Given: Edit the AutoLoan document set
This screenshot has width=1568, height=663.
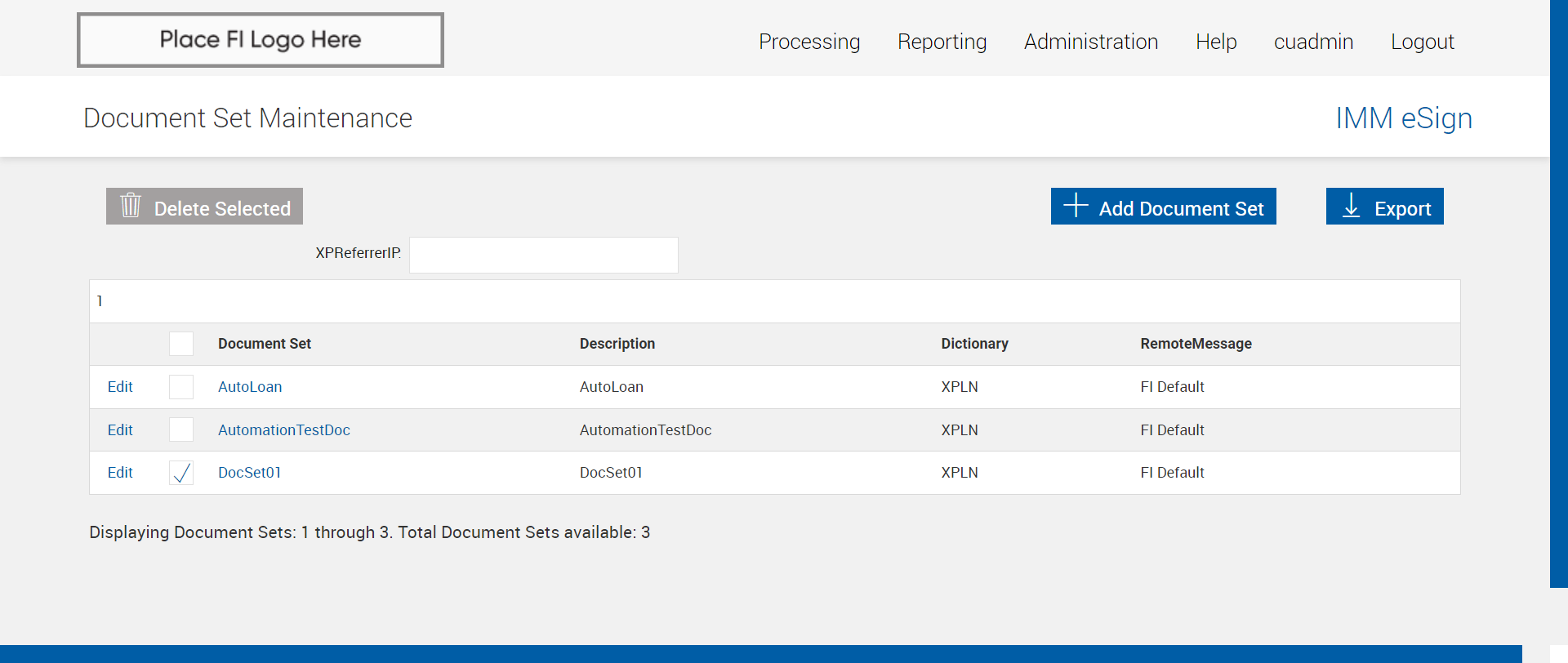Looking at the screenshot, I should pos(120,387).
